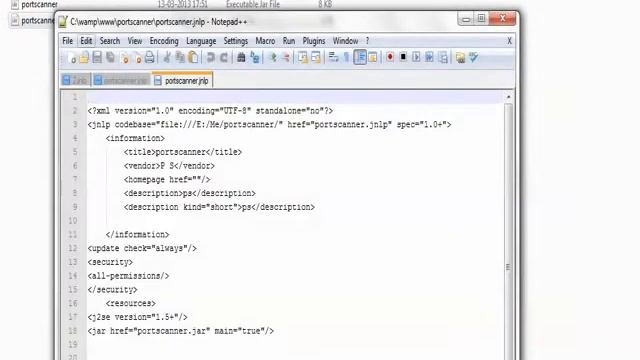Click the jnlp codebase line
The image size is (640, 360).
click(269, 124)
